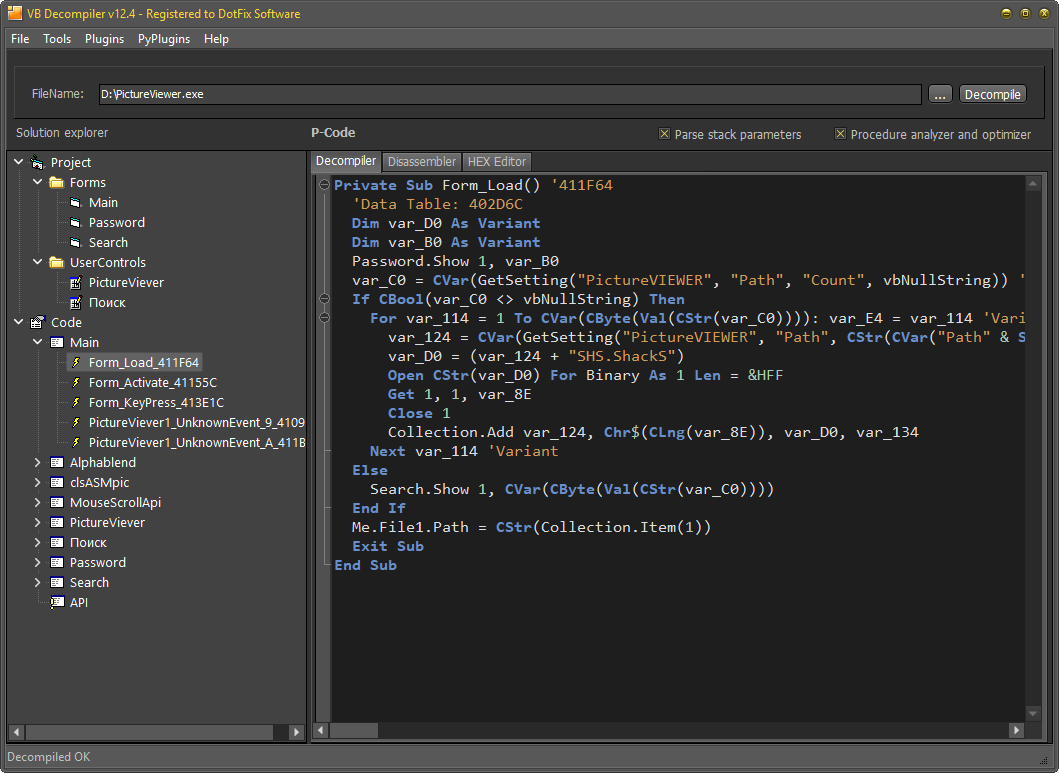Click the Search code module icon

(x=57, y=583)
